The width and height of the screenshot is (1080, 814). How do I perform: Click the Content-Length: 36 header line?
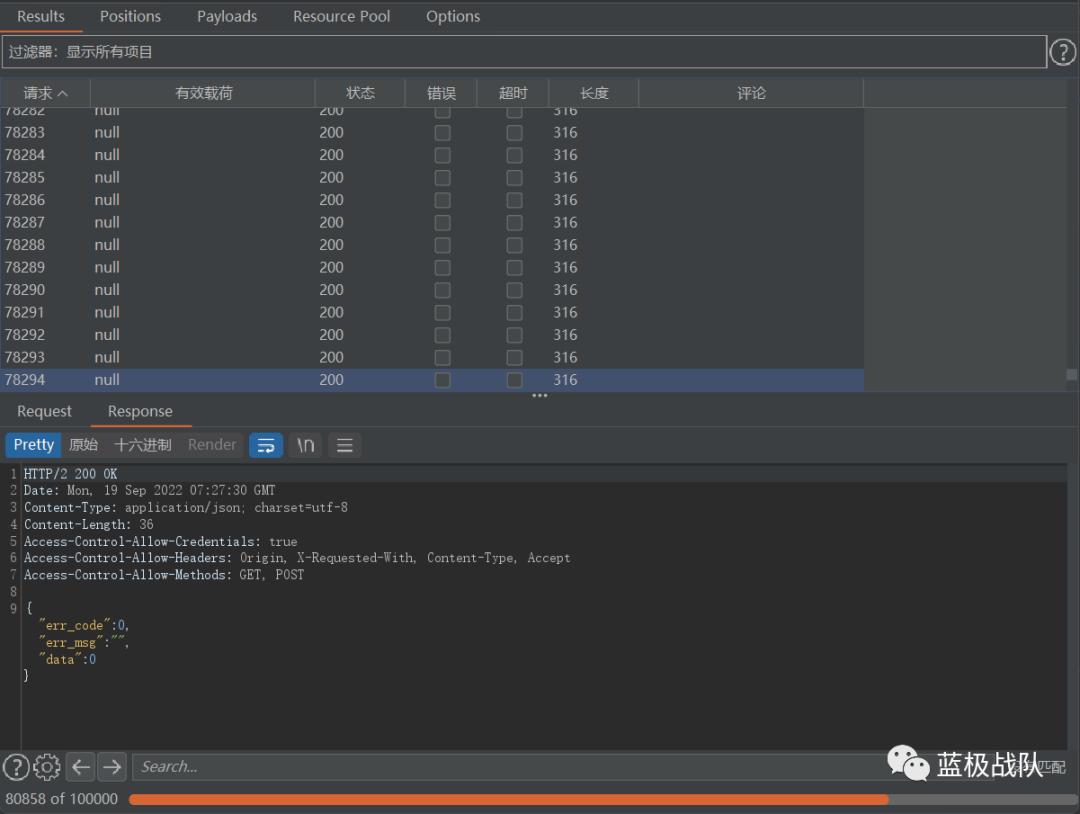pyautogui.click(x=89, y=525)
